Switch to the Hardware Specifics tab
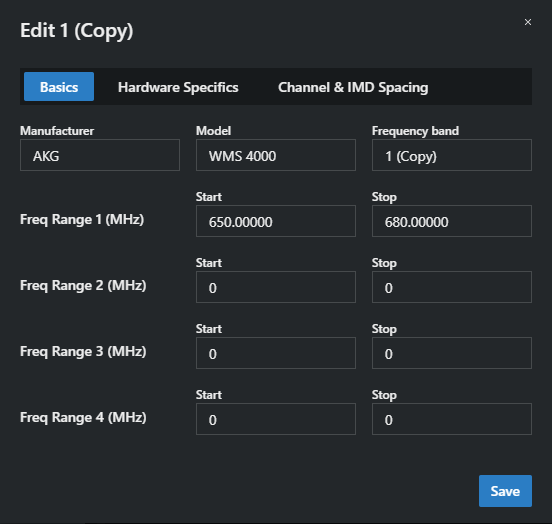The height and width of the screenshot is (524, 552). pyautogui.click(x=178, y=87)
